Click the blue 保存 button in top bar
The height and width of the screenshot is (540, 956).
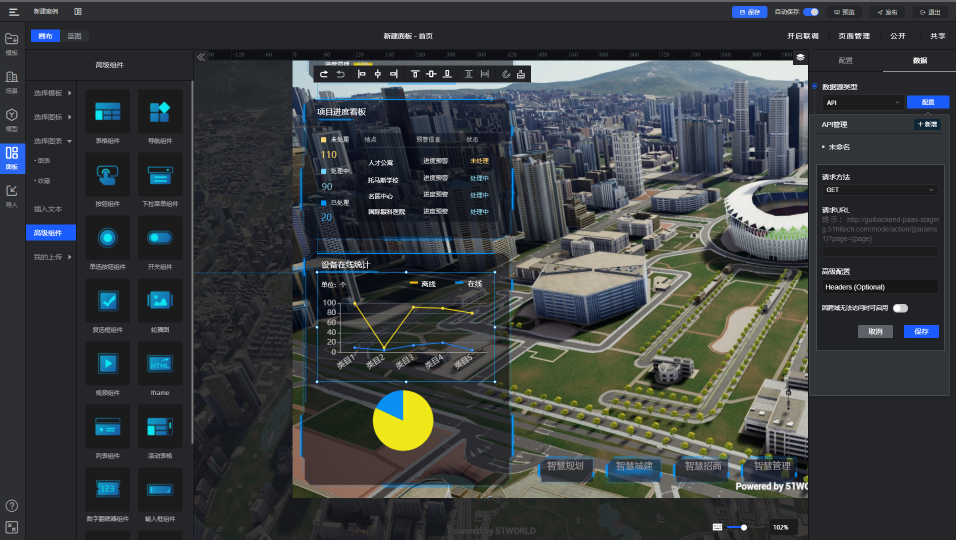749,12
